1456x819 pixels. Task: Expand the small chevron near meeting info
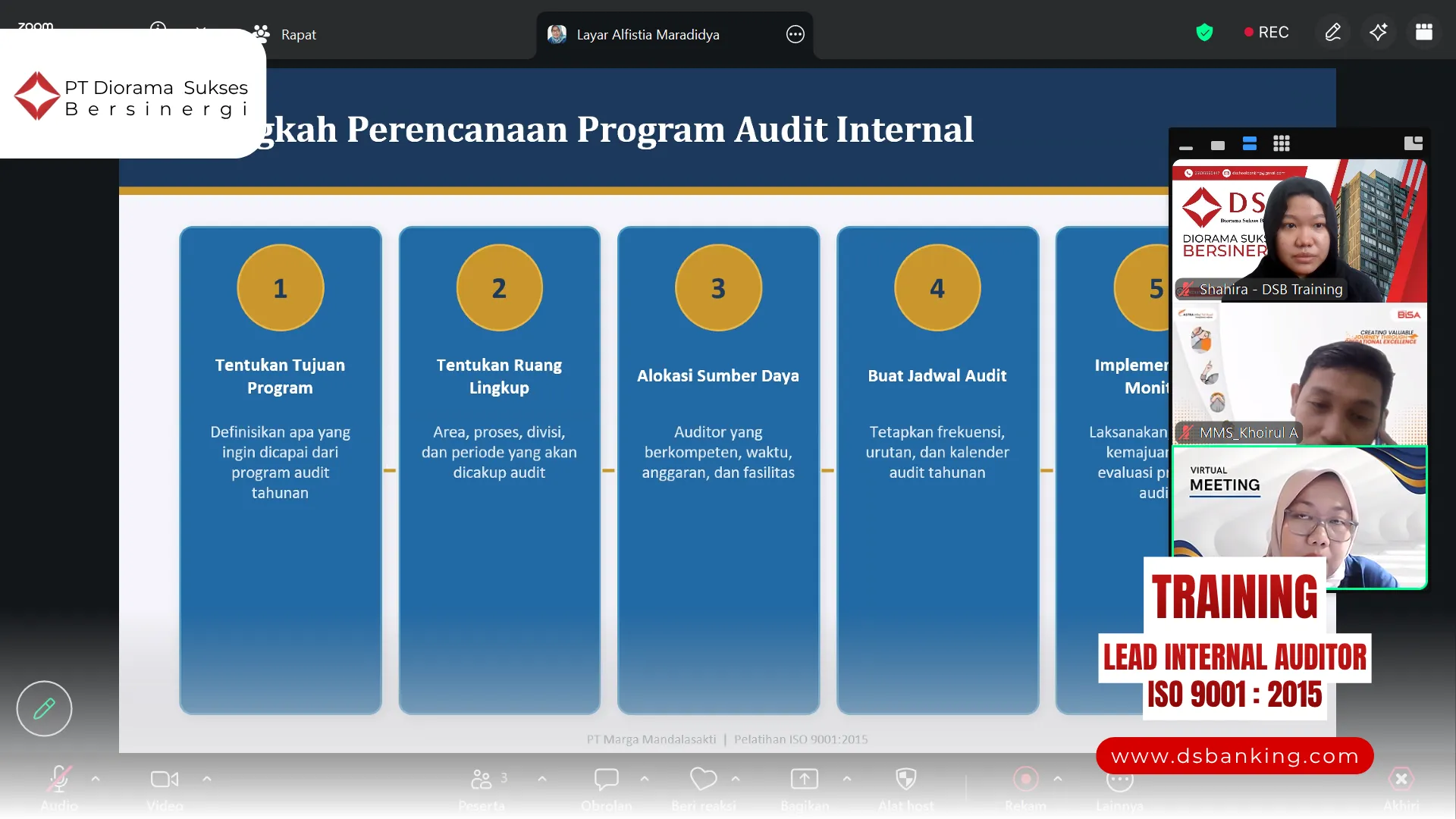(200, 30)
